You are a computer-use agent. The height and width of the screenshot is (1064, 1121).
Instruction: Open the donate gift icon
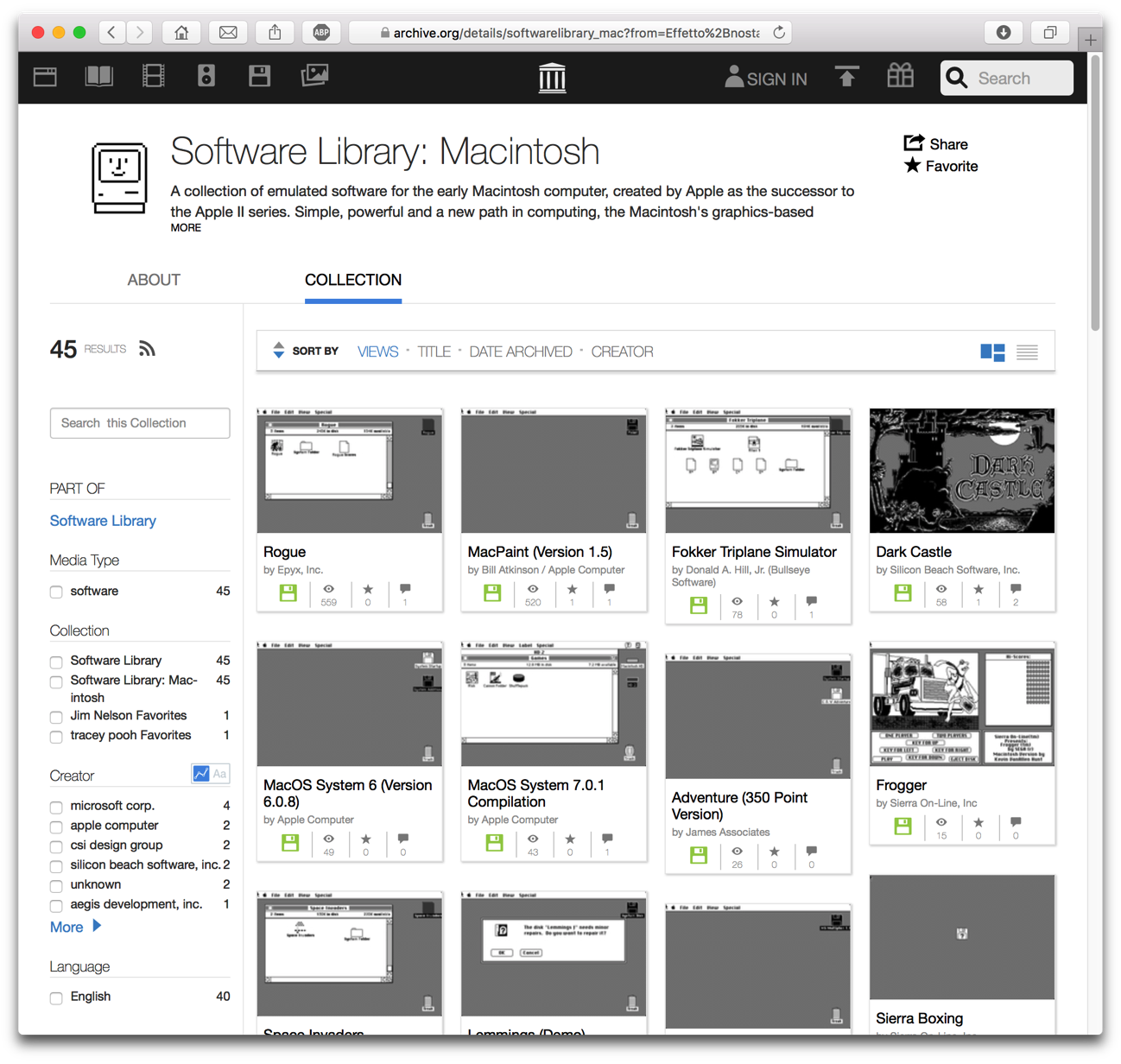(900, 76)
